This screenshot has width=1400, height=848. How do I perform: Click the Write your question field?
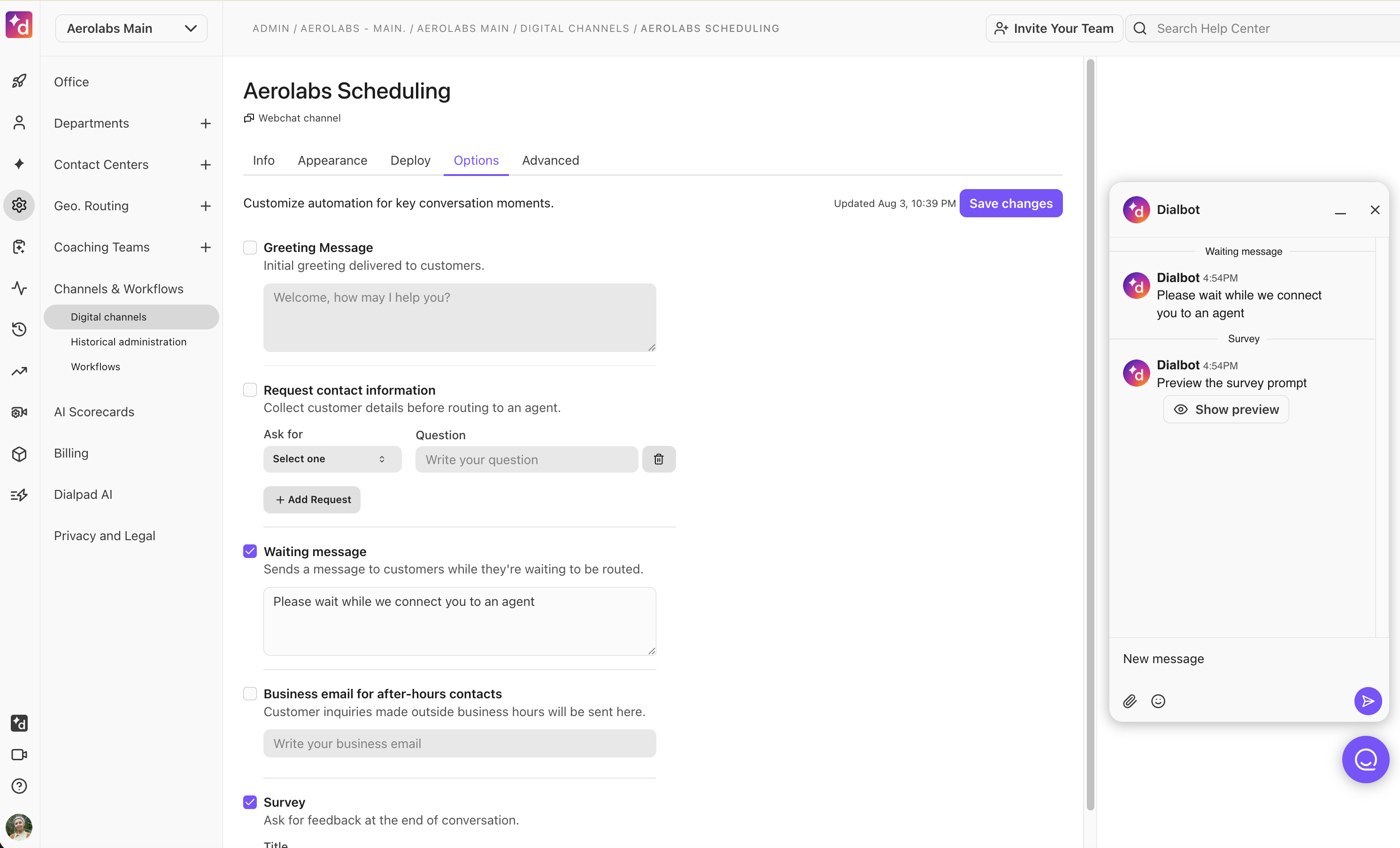pos(527,459)
